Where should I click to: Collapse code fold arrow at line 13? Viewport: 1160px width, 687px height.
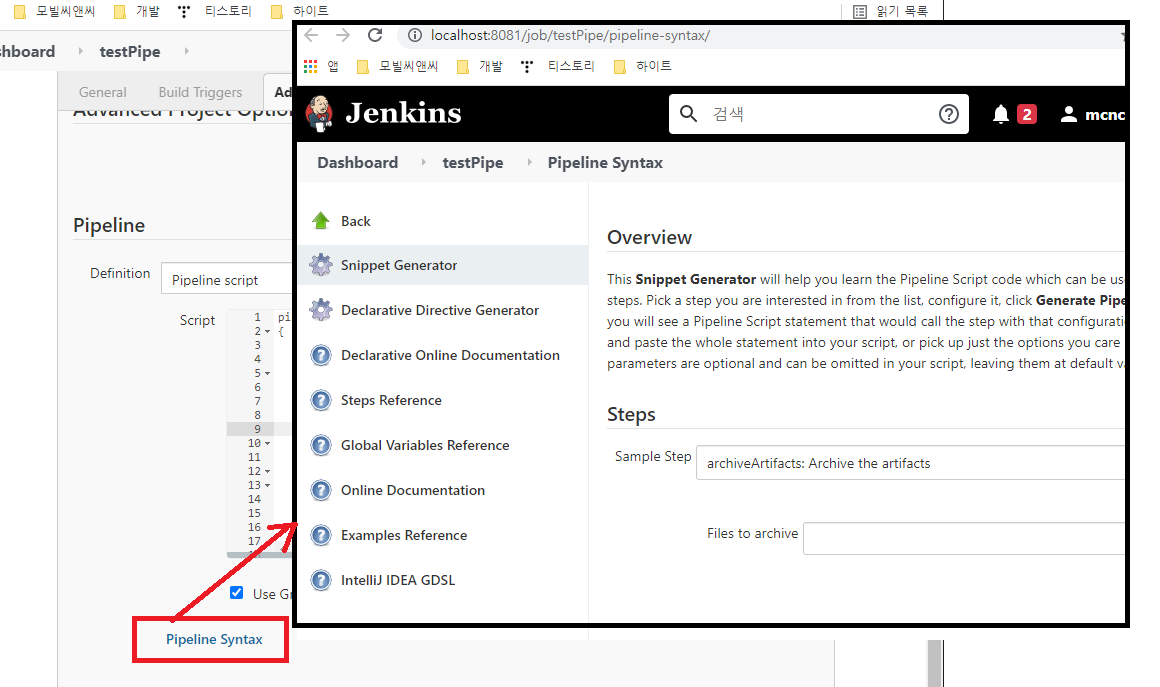(x=267, y=486)
